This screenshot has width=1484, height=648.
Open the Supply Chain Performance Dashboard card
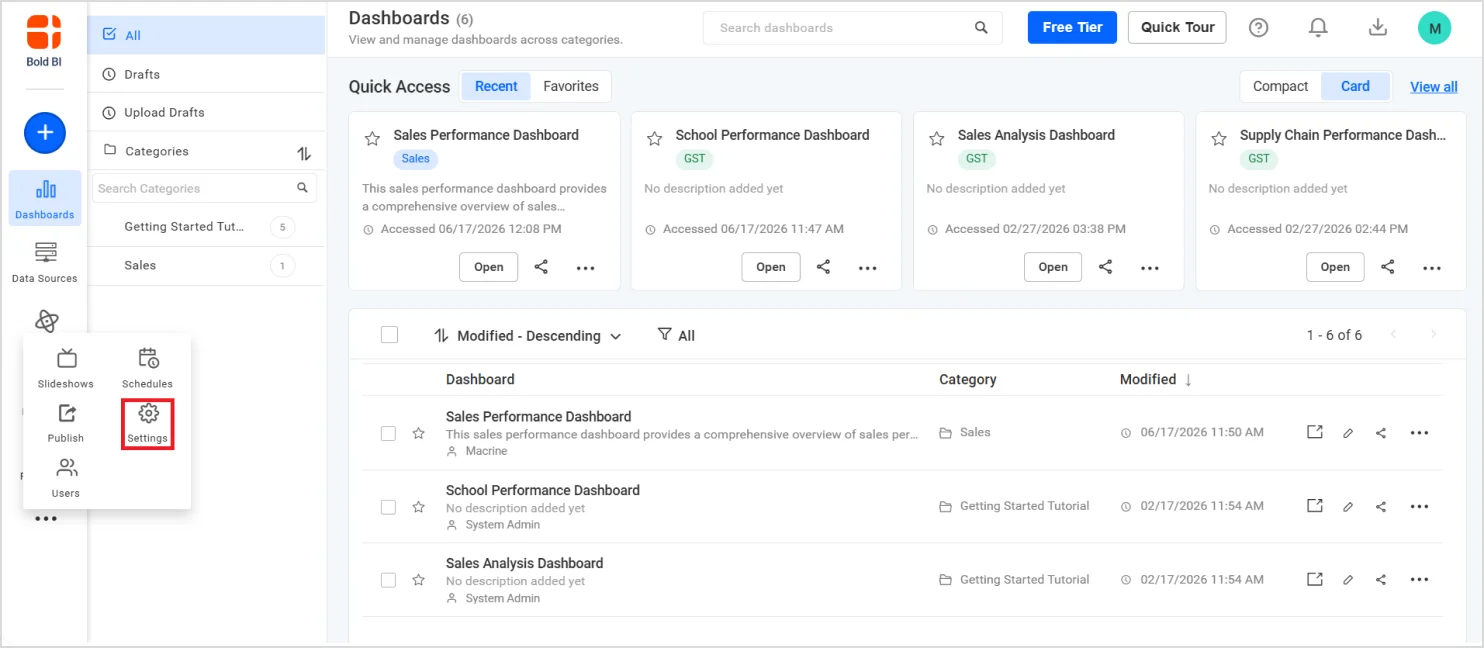[1335, 267]
